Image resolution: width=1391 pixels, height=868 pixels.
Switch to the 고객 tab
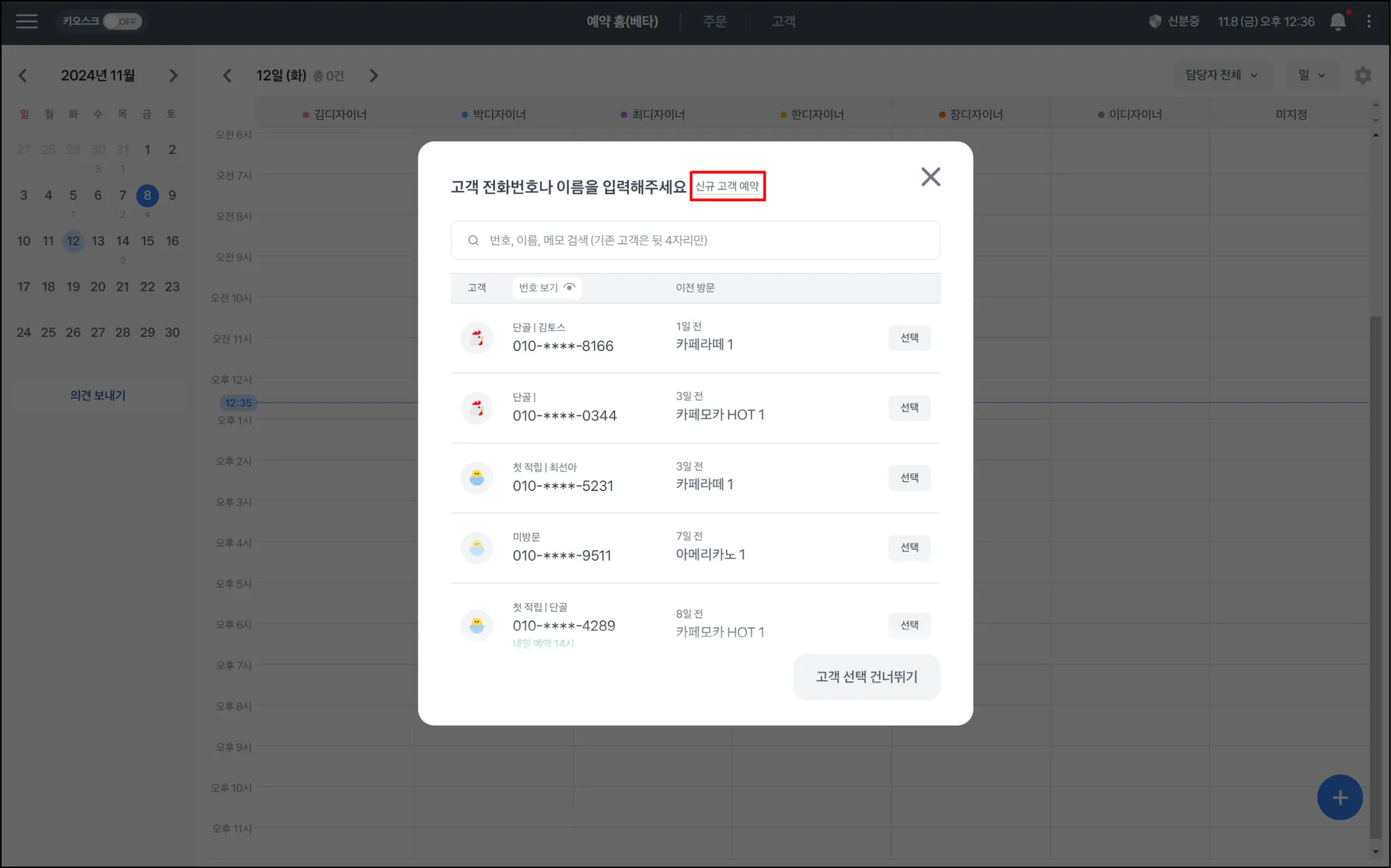783,22
